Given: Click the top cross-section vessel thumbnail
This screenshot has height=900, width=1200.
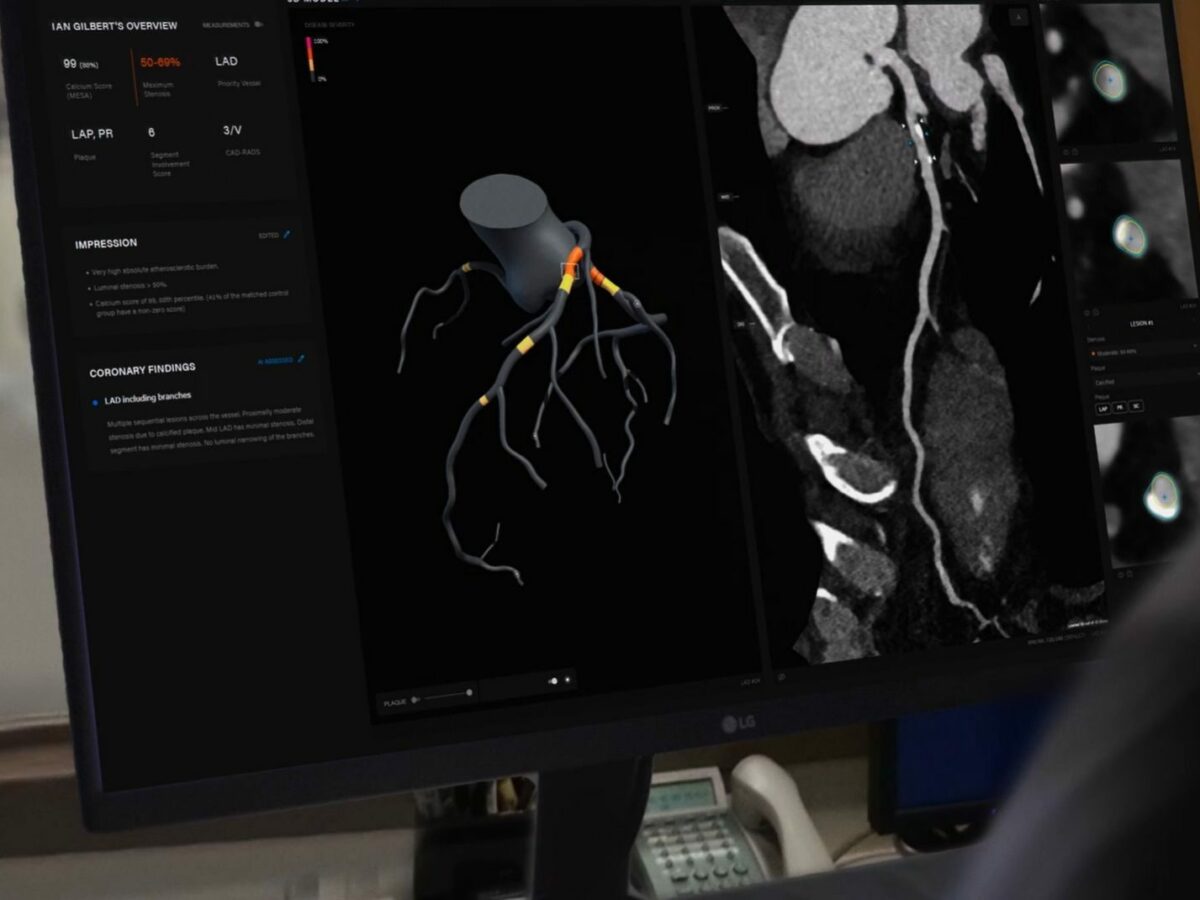Looking at the screenshot, I should tap(1108, 80).
